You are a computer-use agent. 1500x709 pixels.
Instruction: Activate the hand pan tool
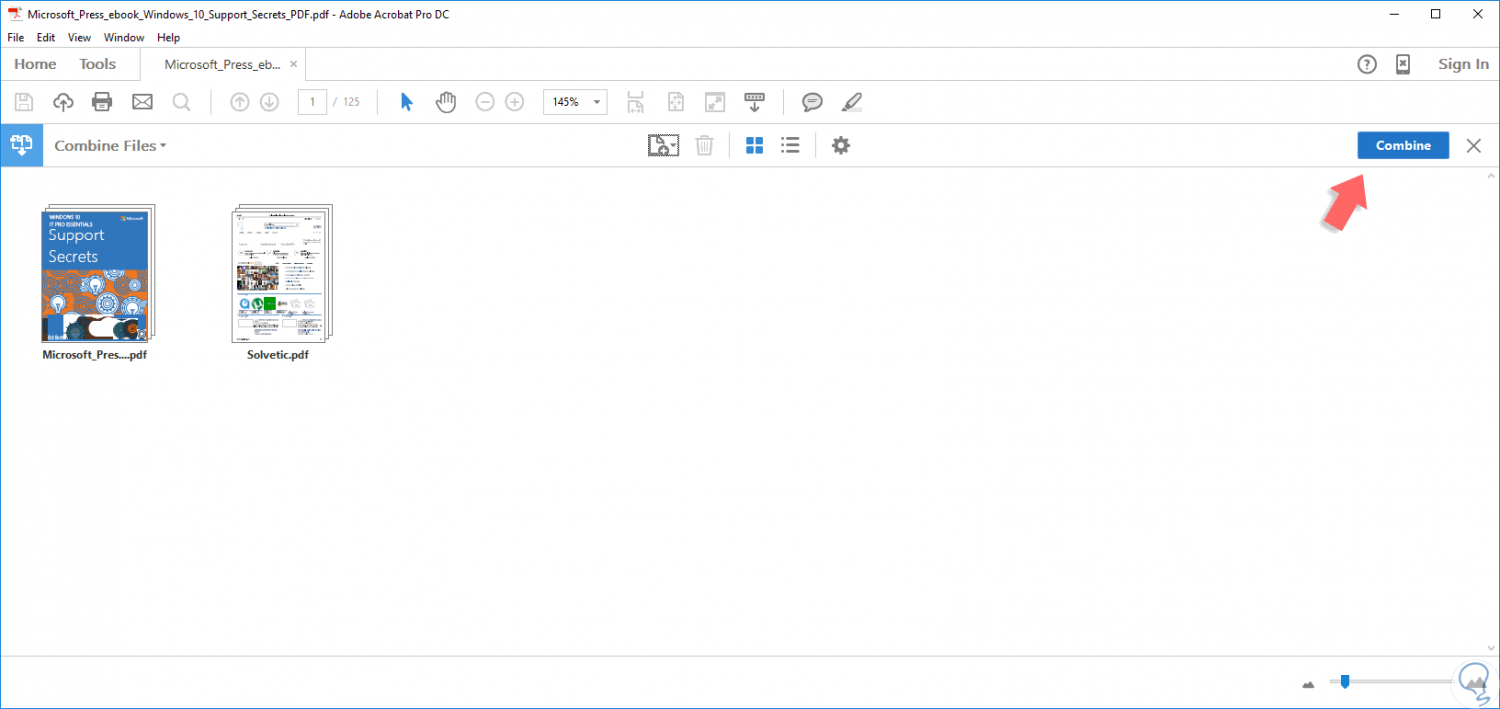[x=446, y=102]
